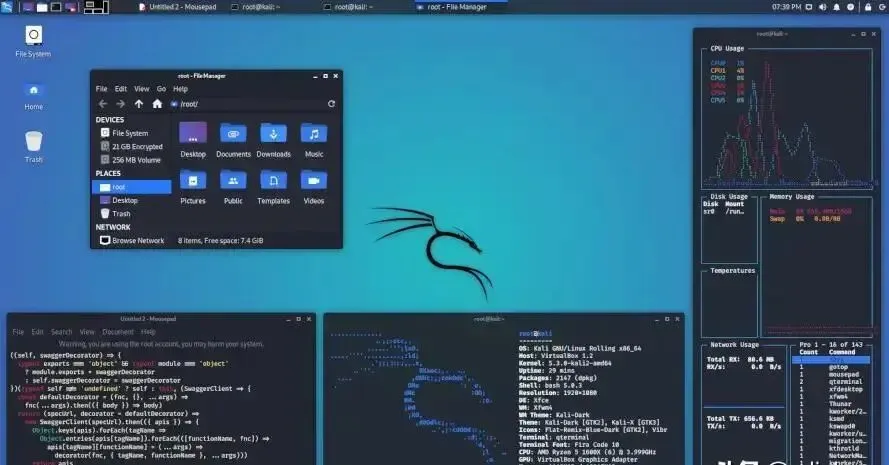Select 'qterminal' row in process list
The height and width of the screenshot is (465, 889).
point(831,382)
